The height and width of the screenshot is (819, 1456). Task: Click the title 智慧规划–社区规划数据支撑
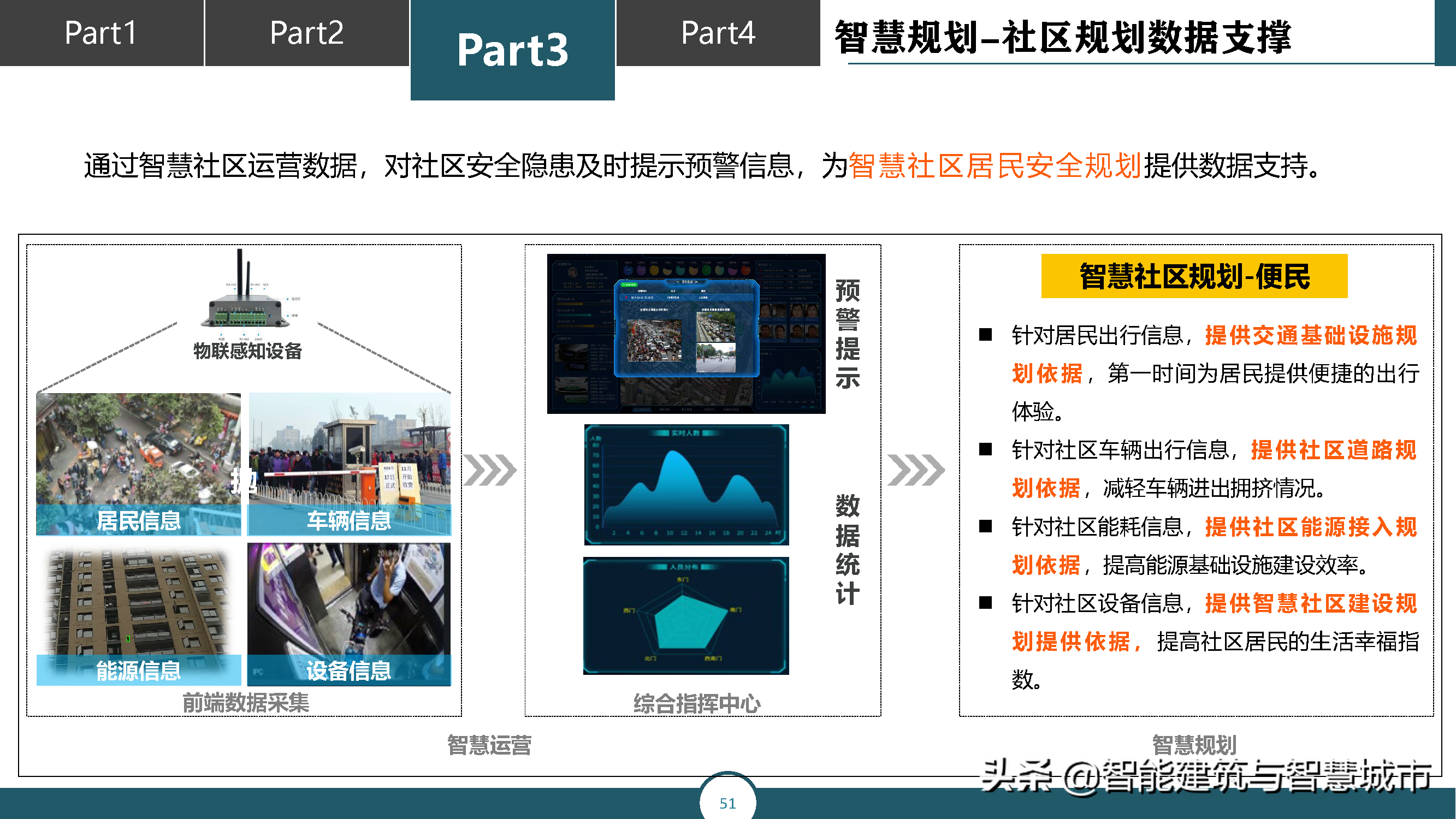point(1063,37)
